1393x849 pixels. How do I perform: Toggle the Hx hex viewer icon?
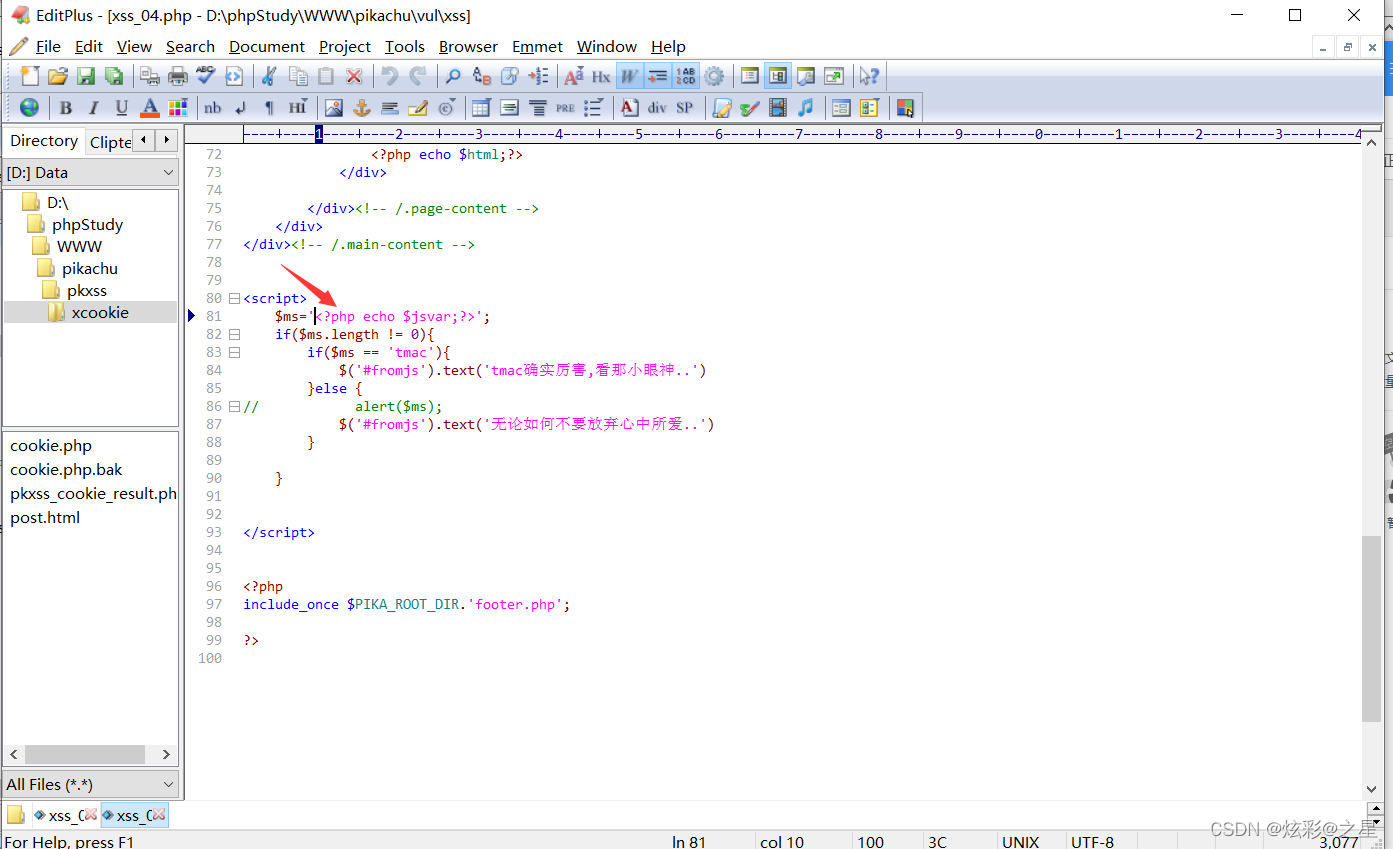click(x=601, y=76)
